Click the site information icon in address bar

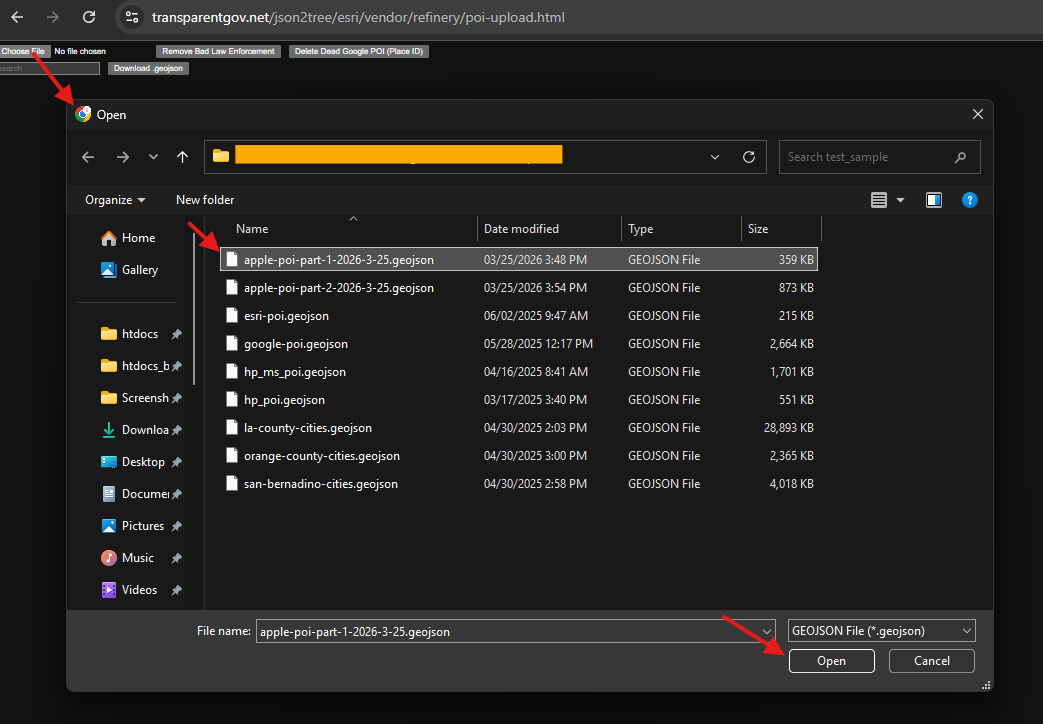[x=132, y=17]
